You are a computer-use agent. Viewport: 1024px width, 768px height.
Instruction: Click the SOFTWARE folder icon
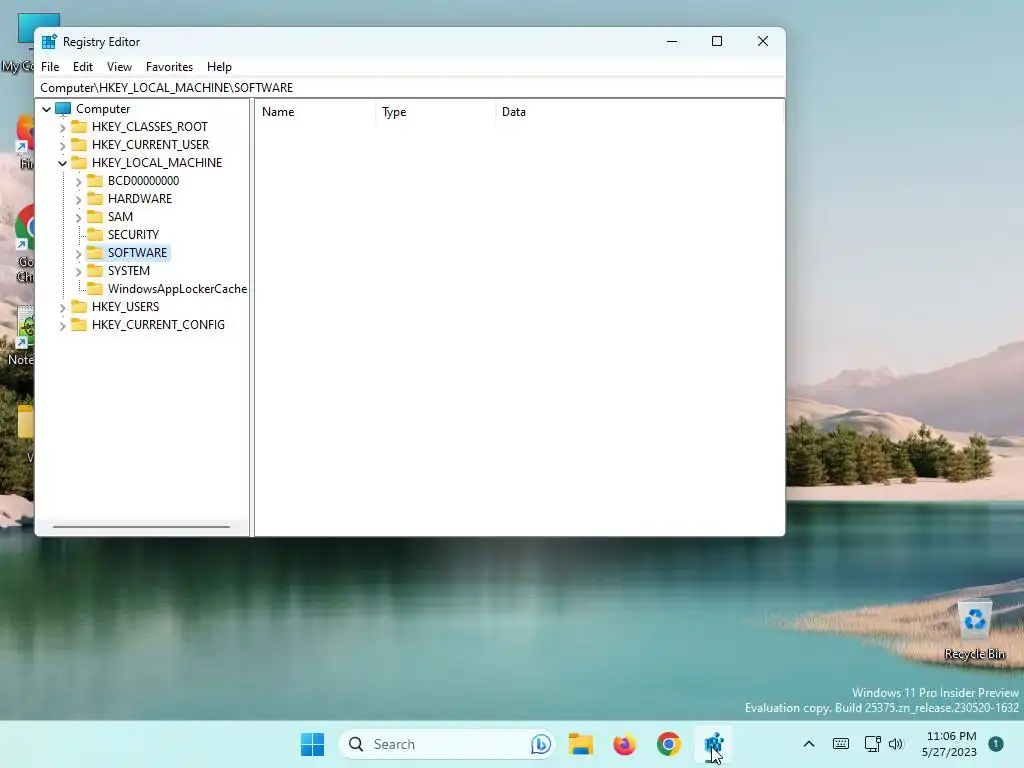[95, 252]
